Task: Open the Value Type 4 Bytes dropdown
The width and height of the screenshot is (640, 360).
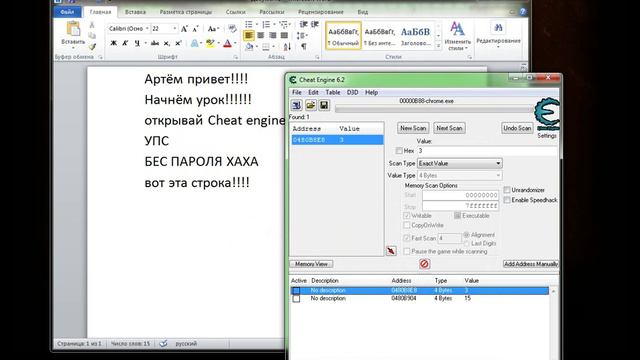Action: pos(460,176)
